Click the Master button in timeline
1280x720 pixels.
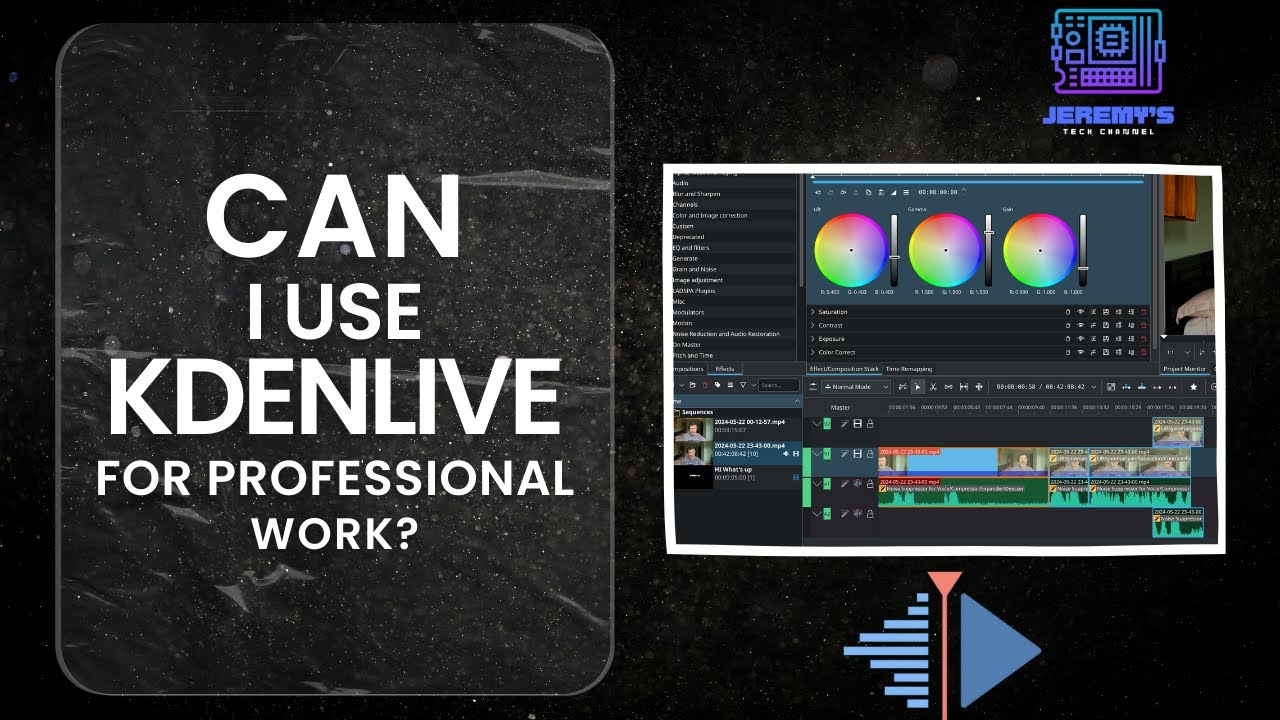[840, 407]
